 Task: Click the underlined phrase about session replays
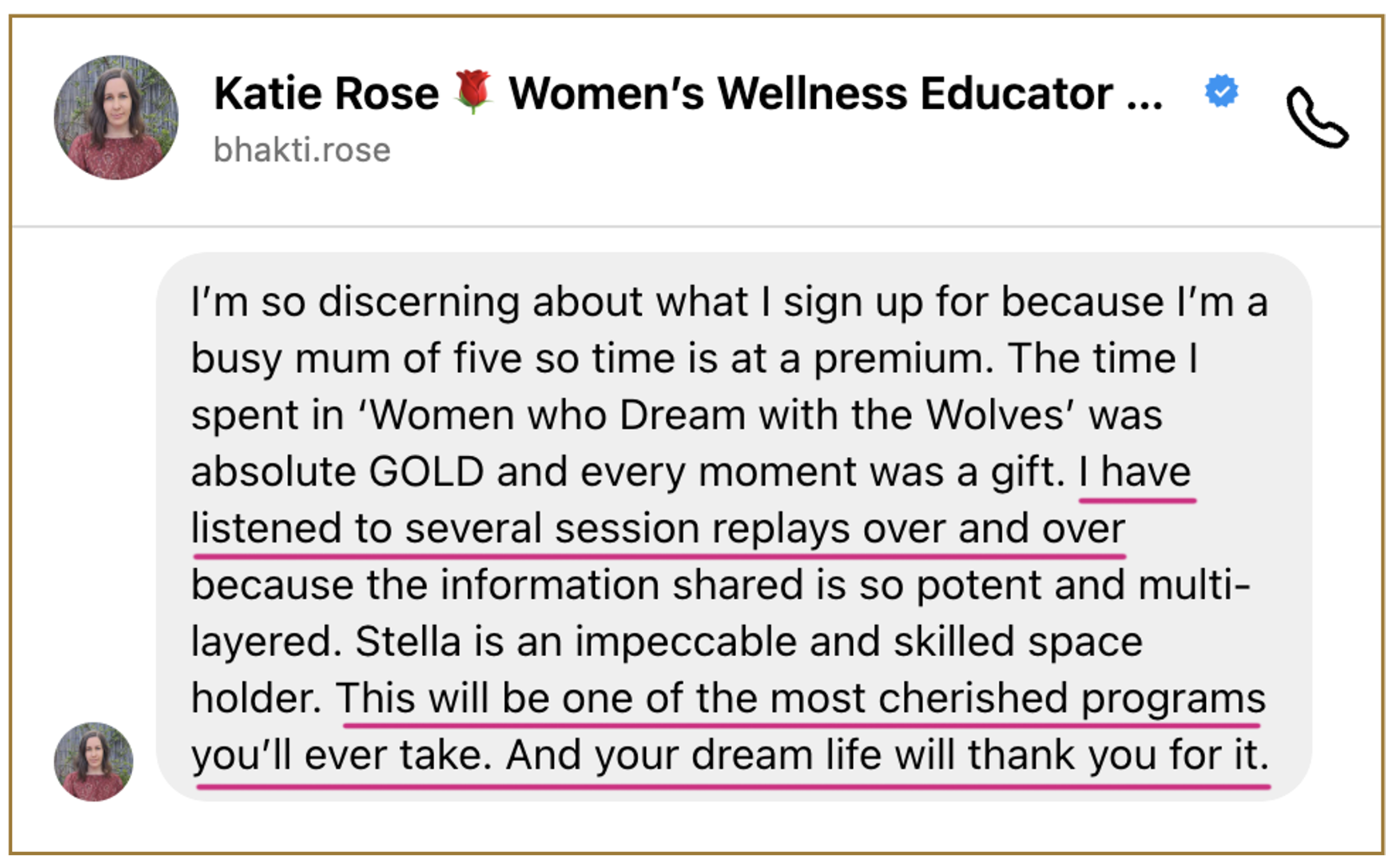[x=657, y=529]
